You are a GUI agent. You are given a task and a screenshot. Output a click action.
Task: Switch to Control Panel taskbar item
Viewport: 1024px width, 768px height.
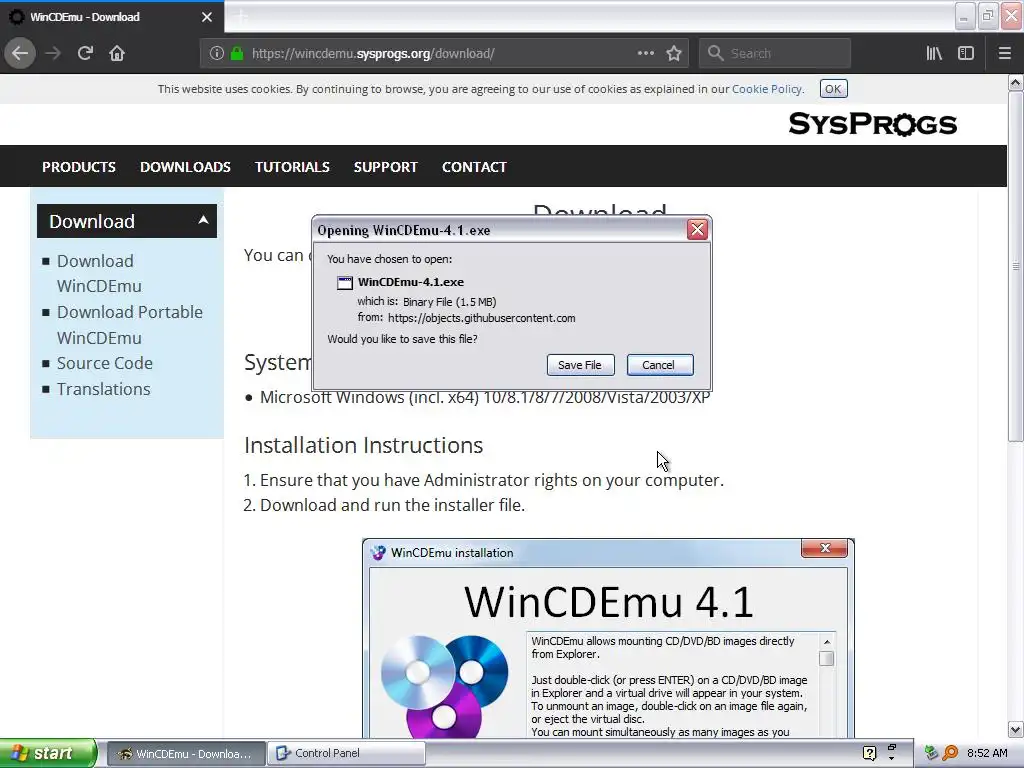tap(347, 754)
